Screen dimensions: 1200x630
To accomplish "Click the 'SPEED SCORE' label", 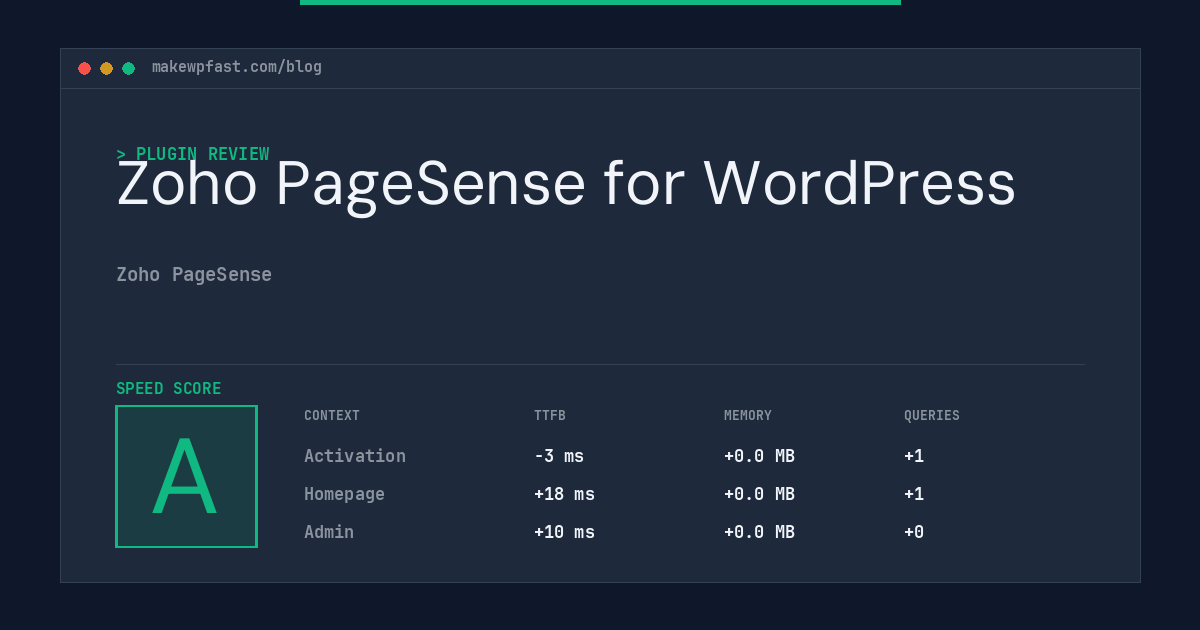I will coord(169,389).
